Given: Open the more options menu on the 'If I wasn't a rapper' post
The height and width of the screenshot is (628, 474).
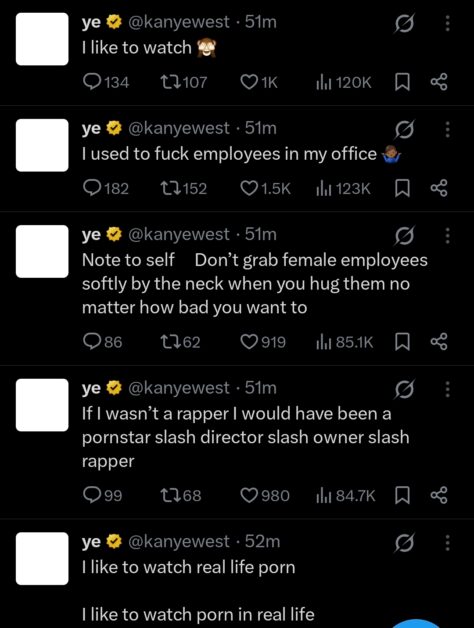Looking at the screenshot, I should click(x=448, y=389).
